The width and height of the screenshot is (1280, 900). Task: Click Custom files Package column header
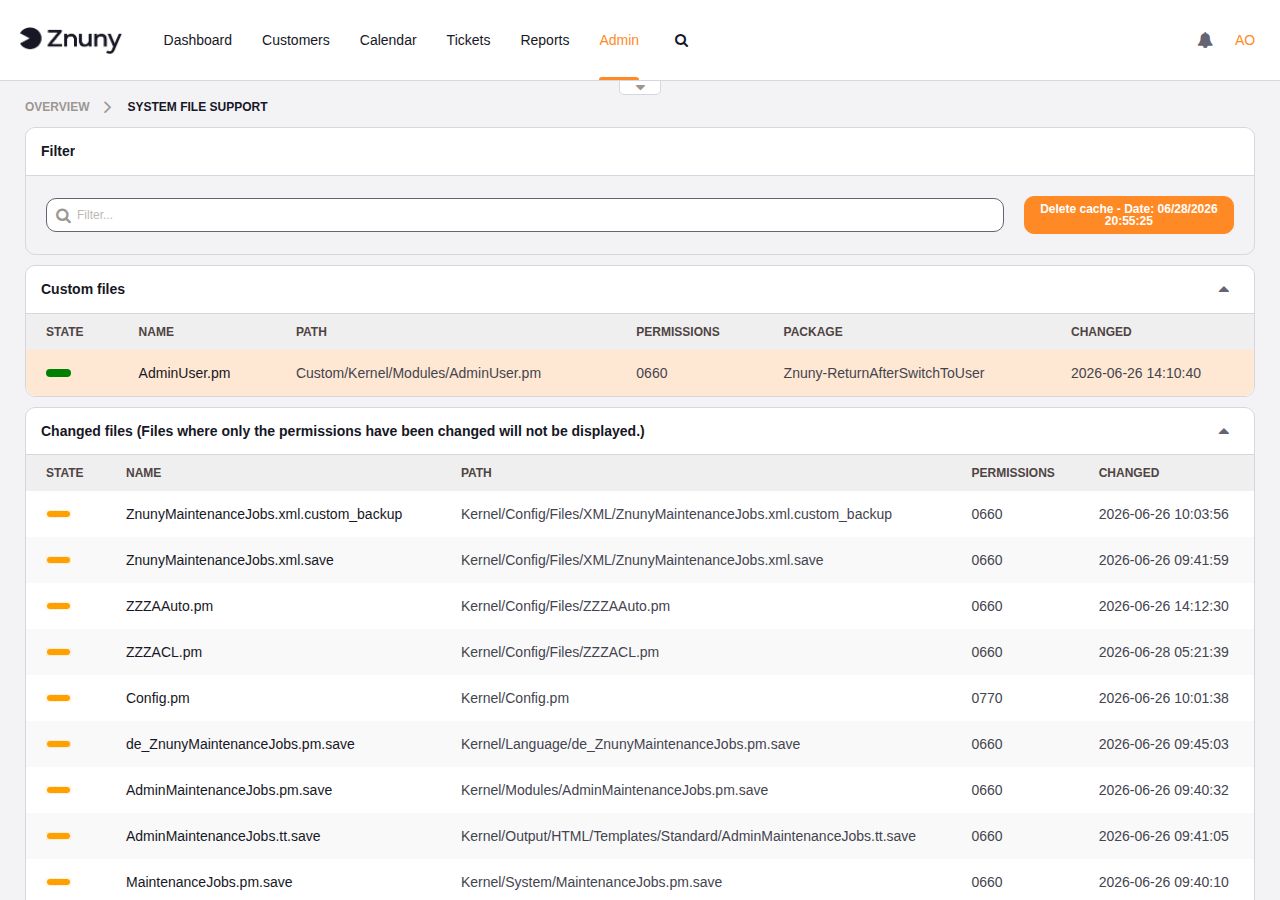click(x=813, y=332)
